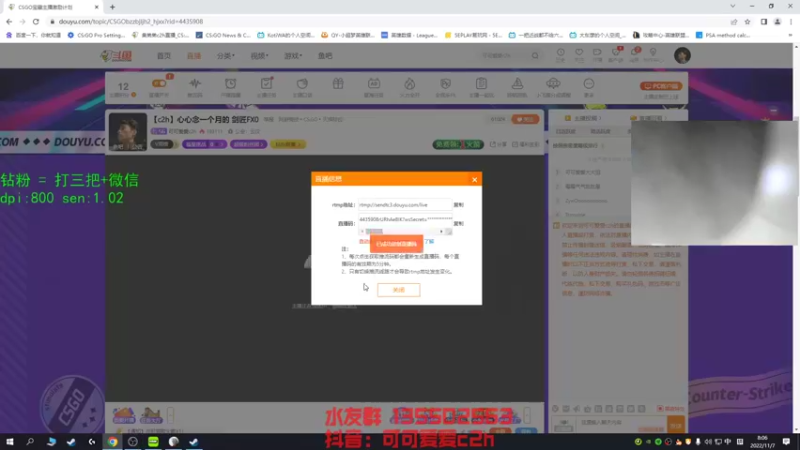800x450 pixels.
Task: Click the alarm clock icon in streamer toolbar
Action: pyautogui.click(x=231, y=83)
